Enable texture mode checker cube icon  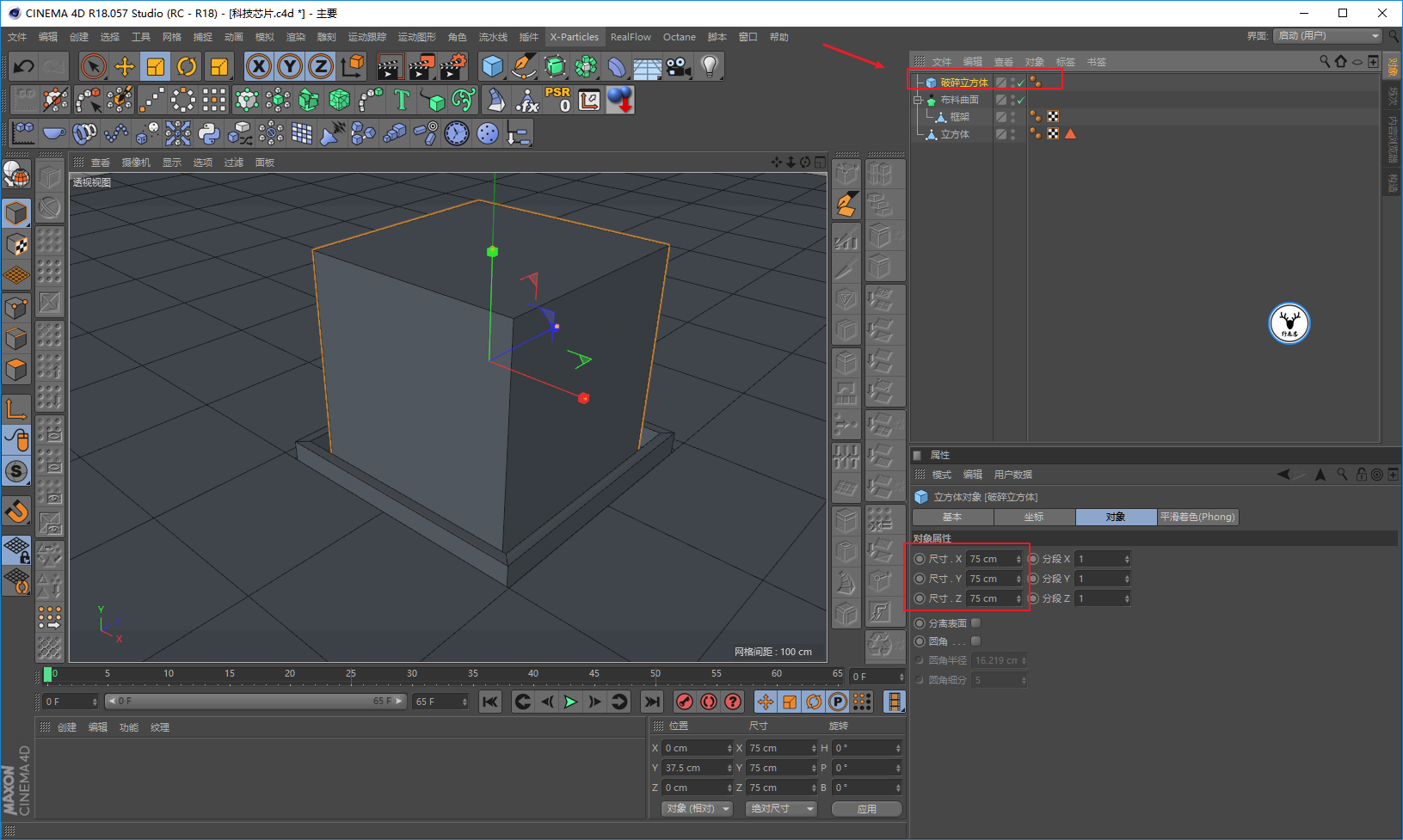(16, 244)
